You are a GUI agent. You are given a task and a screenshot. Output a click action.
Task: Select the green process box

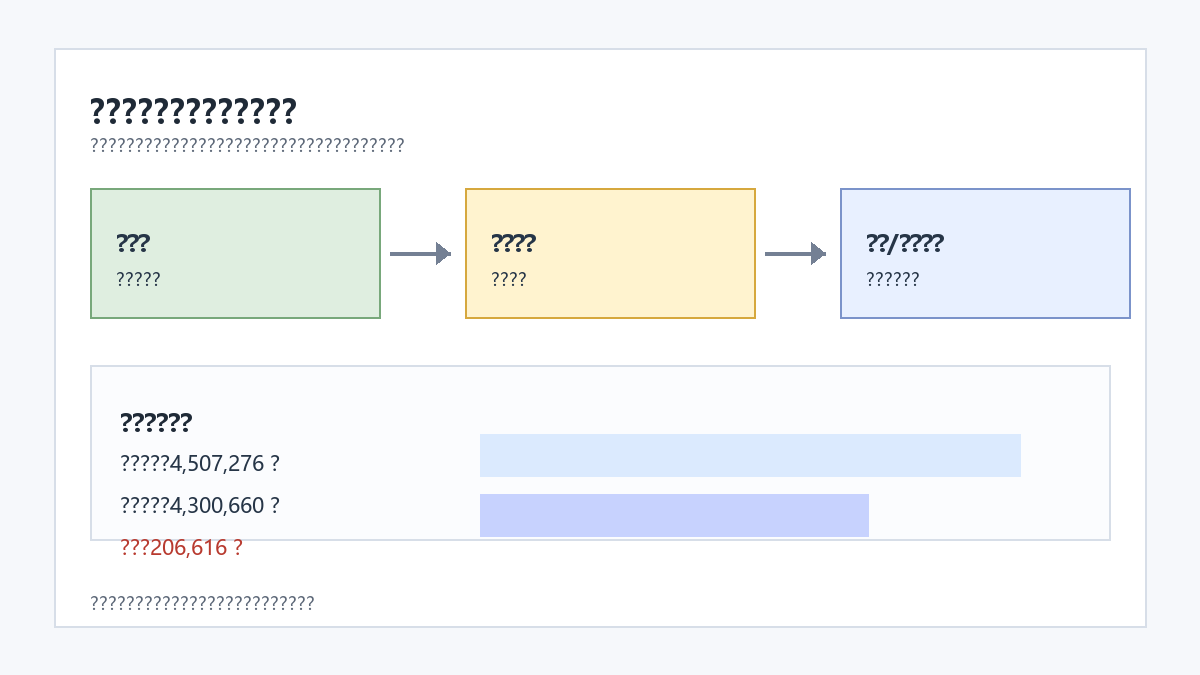[235, 254]
